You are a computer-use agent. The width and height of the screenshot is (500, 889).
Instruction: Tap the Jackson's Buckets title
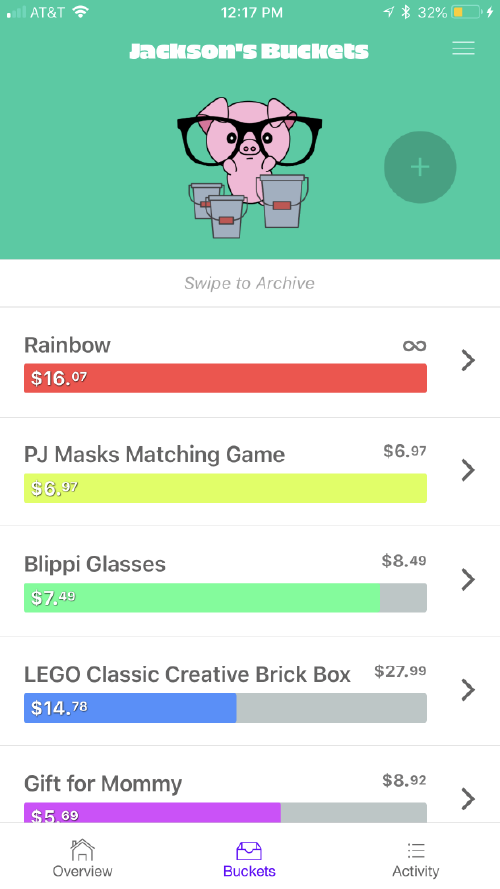[x=249, y=51]
